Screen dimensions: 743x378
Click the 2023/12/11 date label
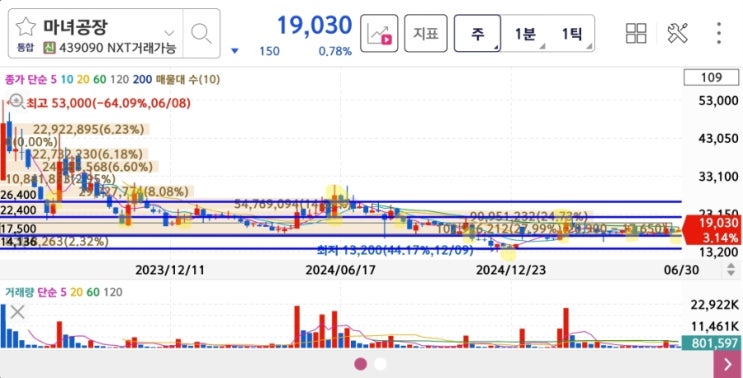170,270
